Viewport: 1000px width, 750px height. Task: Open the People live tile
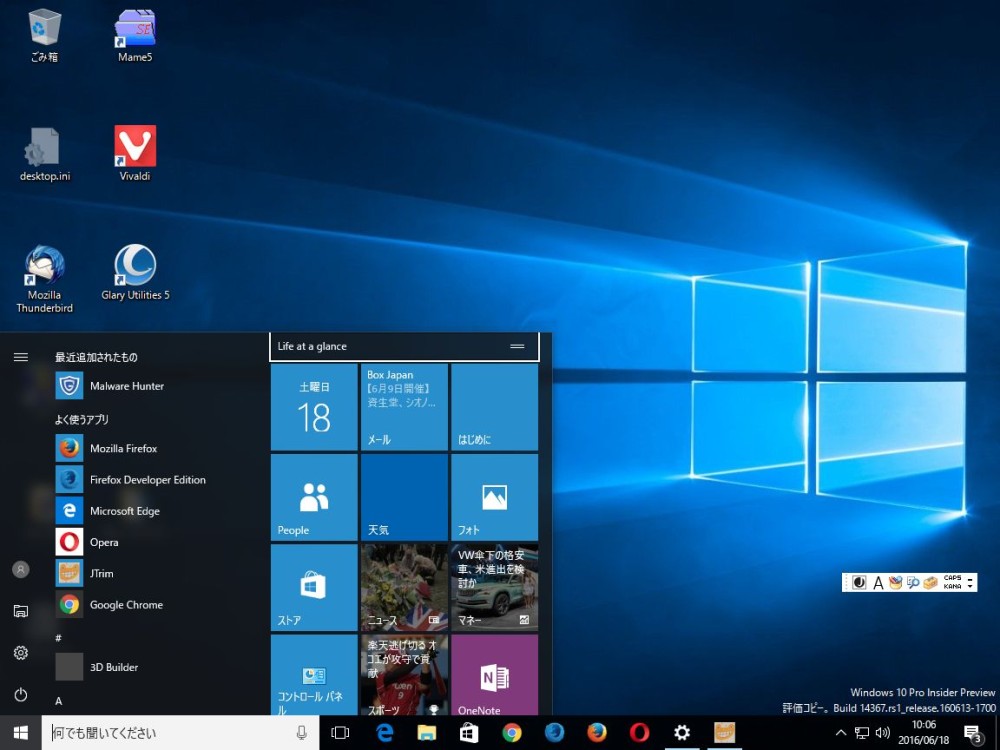(x=314, y=497)
